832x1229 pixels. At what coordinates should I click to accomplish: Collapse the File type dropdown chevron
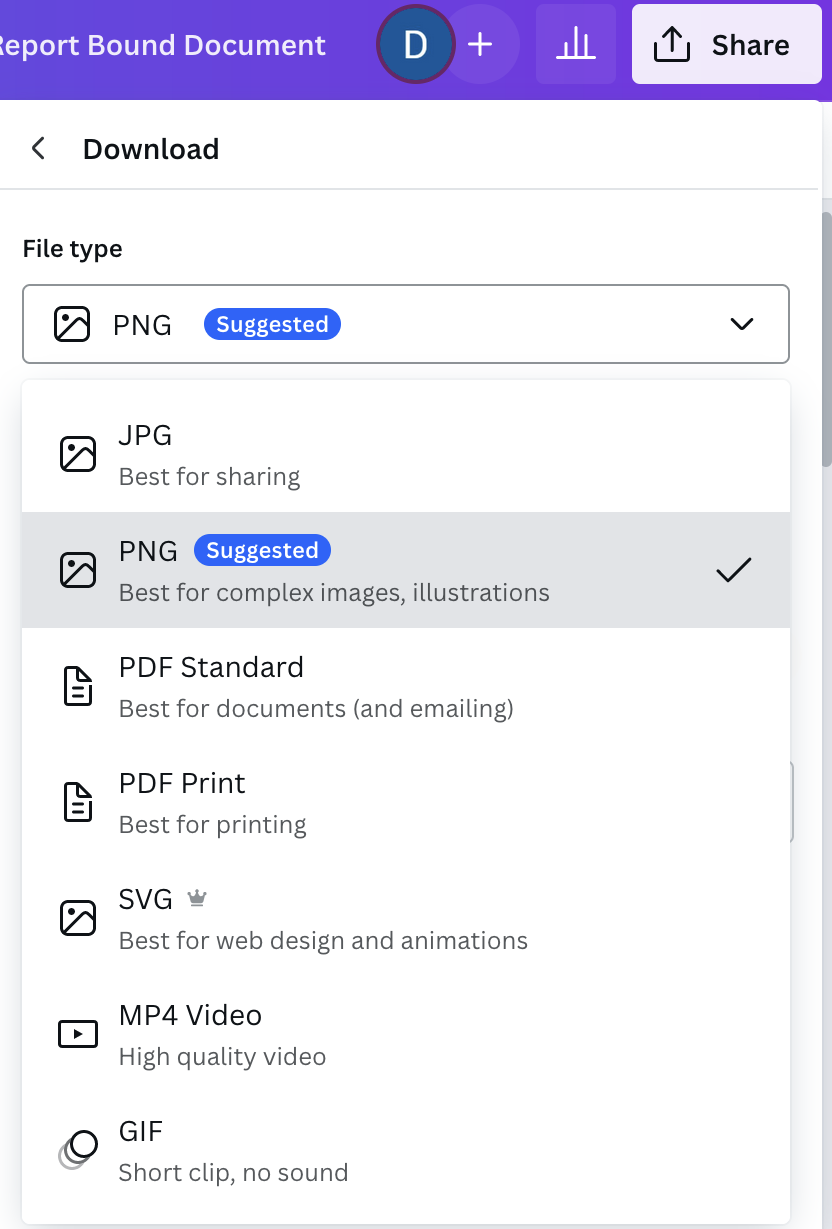[x=742, y=324]
